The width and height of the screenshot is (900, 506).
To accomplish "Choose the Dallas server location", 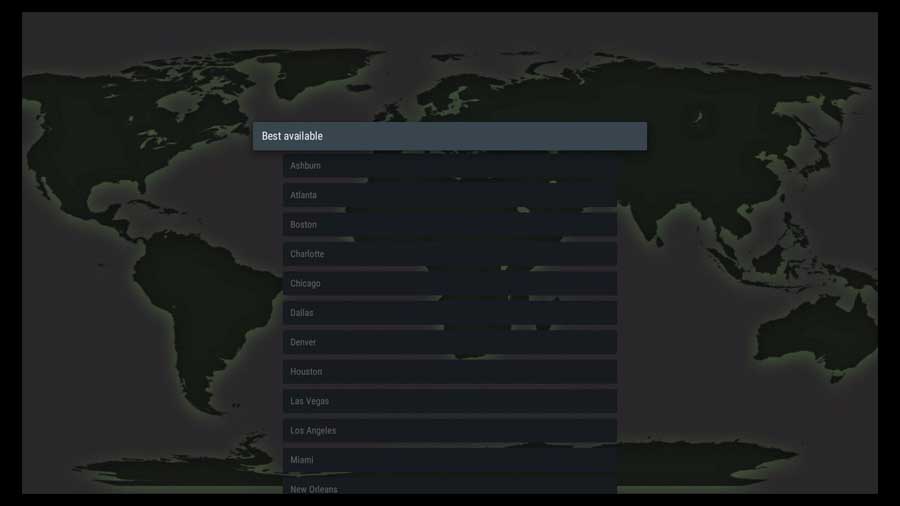I will click(x=449, y=313).
